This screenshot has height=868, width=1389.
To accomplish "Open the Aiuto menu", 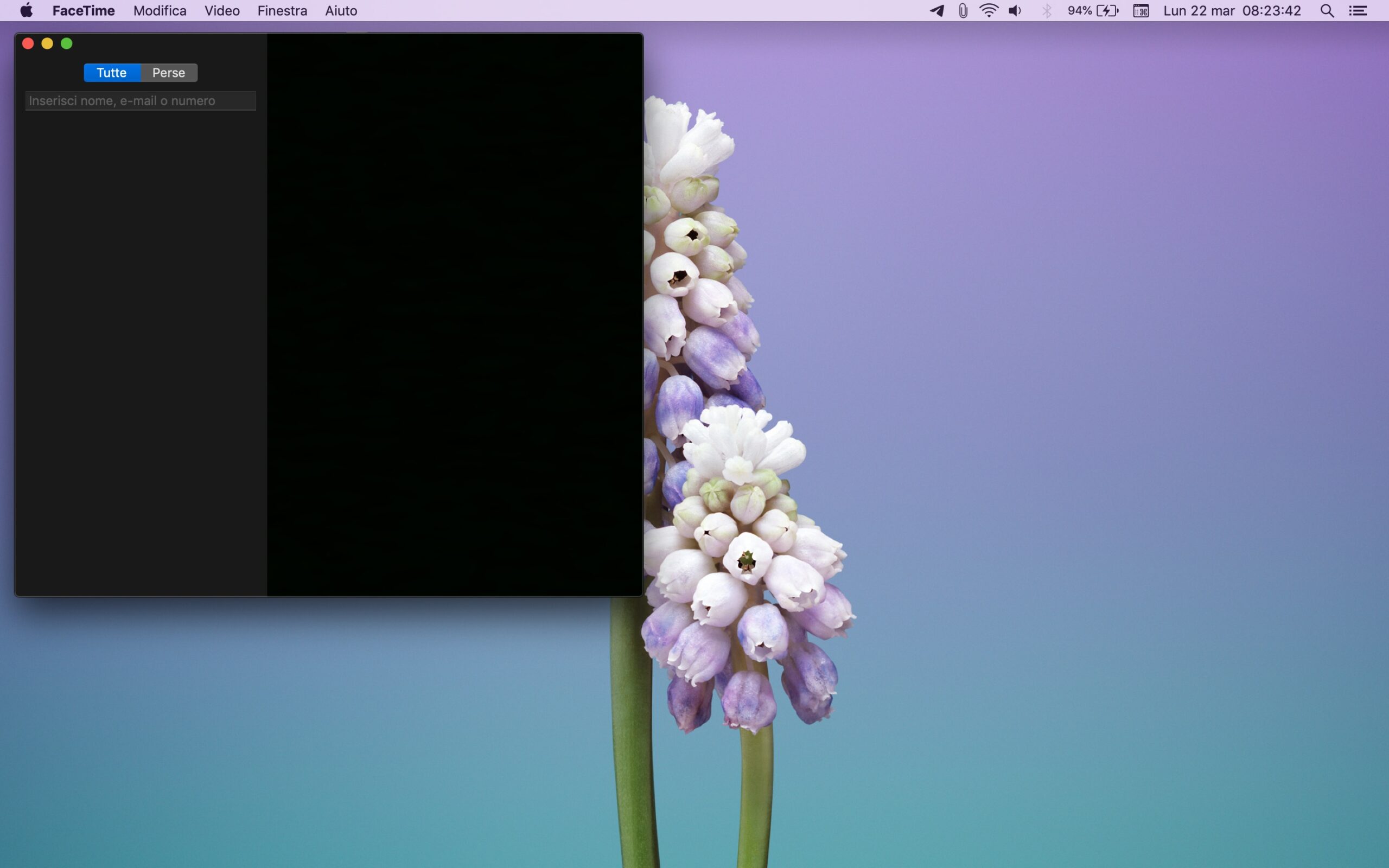I will (341, 11).
